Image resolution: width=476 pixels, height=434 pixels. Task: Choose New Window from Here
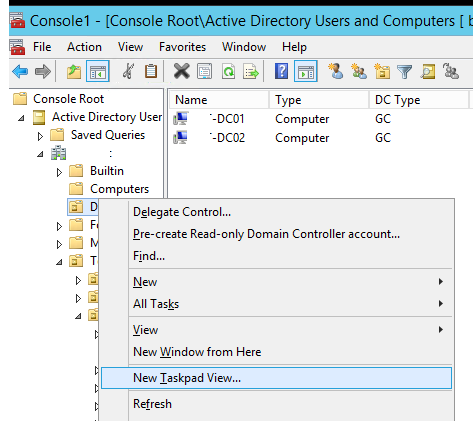277,352
